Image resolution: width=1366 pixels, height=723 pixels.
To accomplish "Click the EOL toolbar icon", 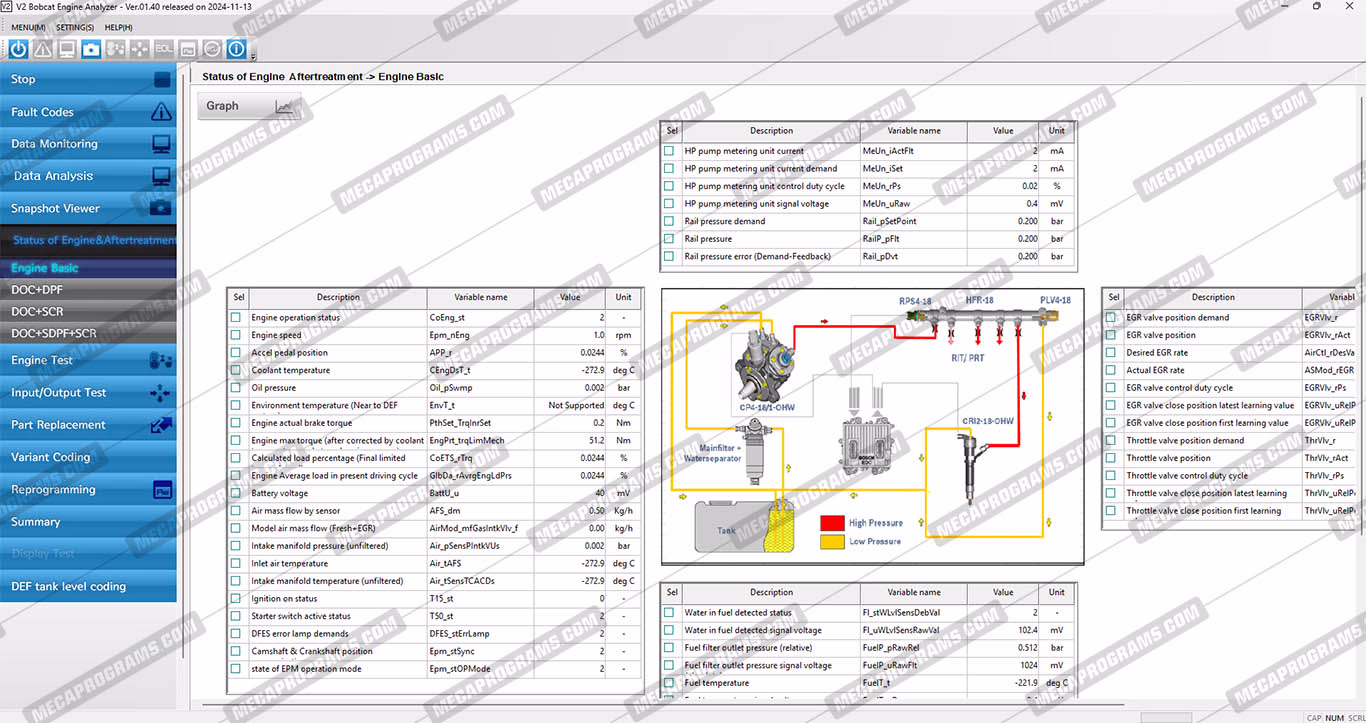I will (x=163, y=48).
